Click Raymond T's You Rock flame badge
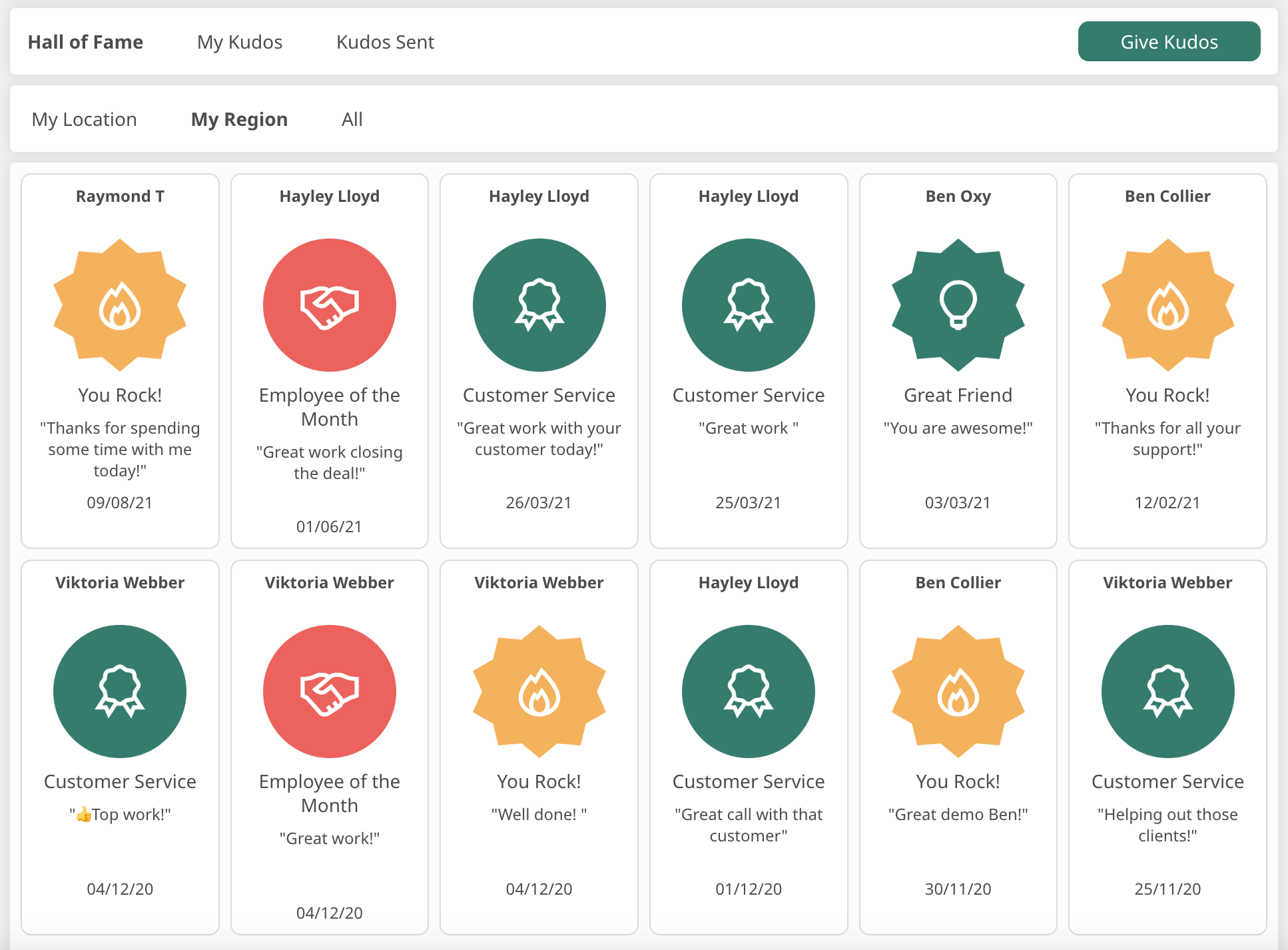 120,305
